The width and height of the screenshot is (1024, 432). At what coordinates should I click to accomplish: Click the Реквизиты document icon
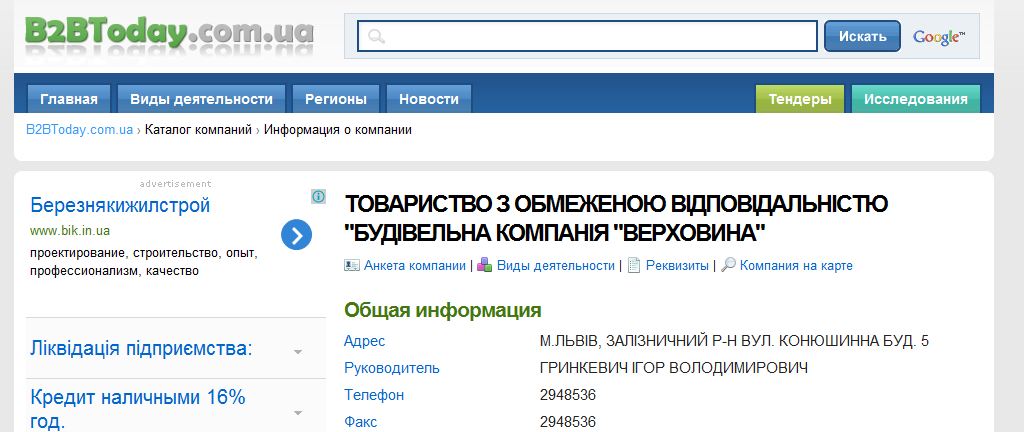634,266
